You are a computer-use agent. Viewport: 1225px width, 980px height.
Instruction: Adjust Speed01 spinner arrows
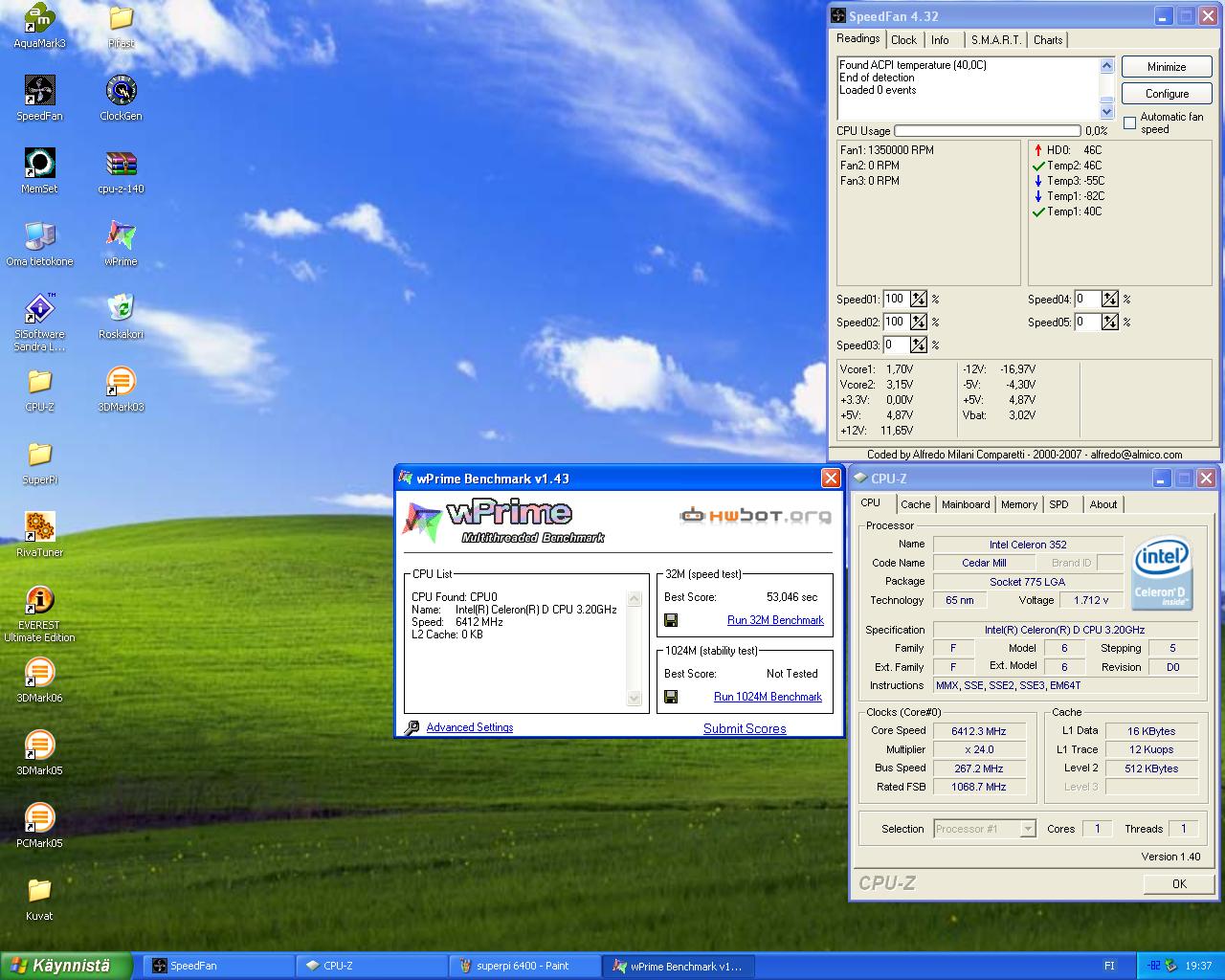919,299
